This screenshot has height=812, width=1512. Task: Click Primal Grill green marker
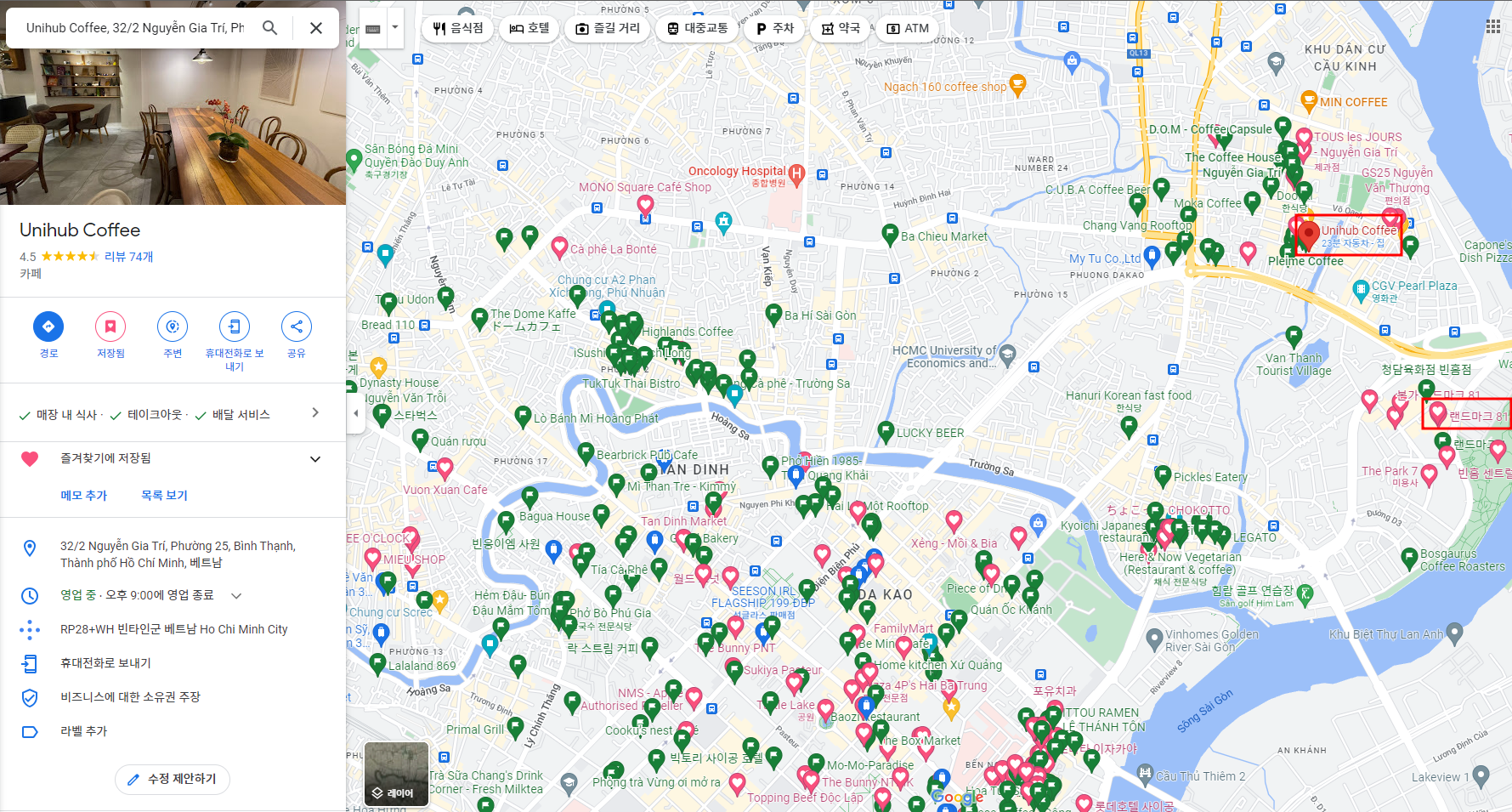tap(515, 727)
